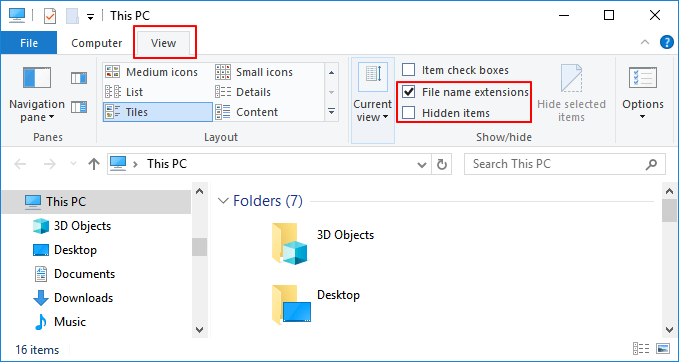Click navigation pane scroll up arrow

coord(199,191)
